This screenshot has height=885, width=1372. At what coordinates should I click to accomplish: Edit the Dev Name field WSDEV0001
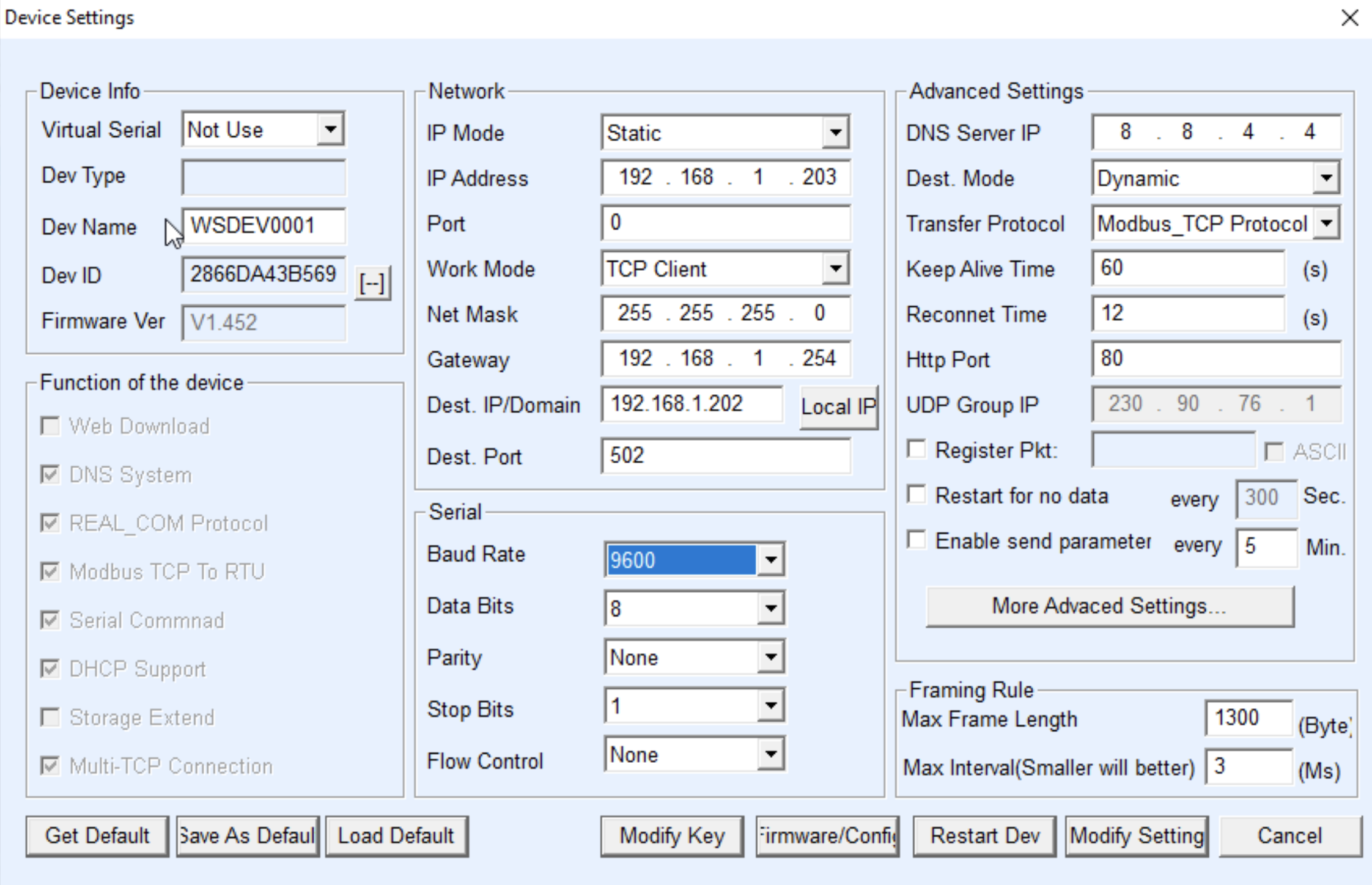click(x=264, y=226)
